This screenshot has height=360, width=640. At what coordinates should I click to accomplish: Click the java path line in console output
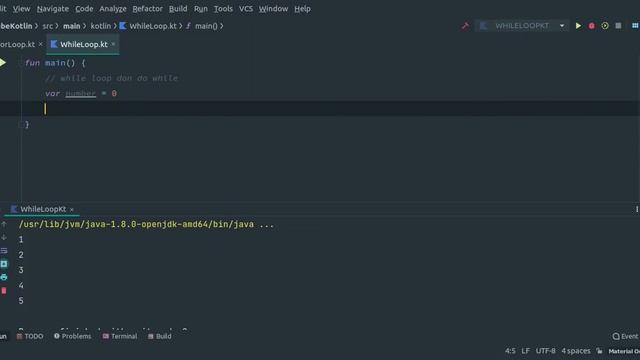click(x=146, y=224)
